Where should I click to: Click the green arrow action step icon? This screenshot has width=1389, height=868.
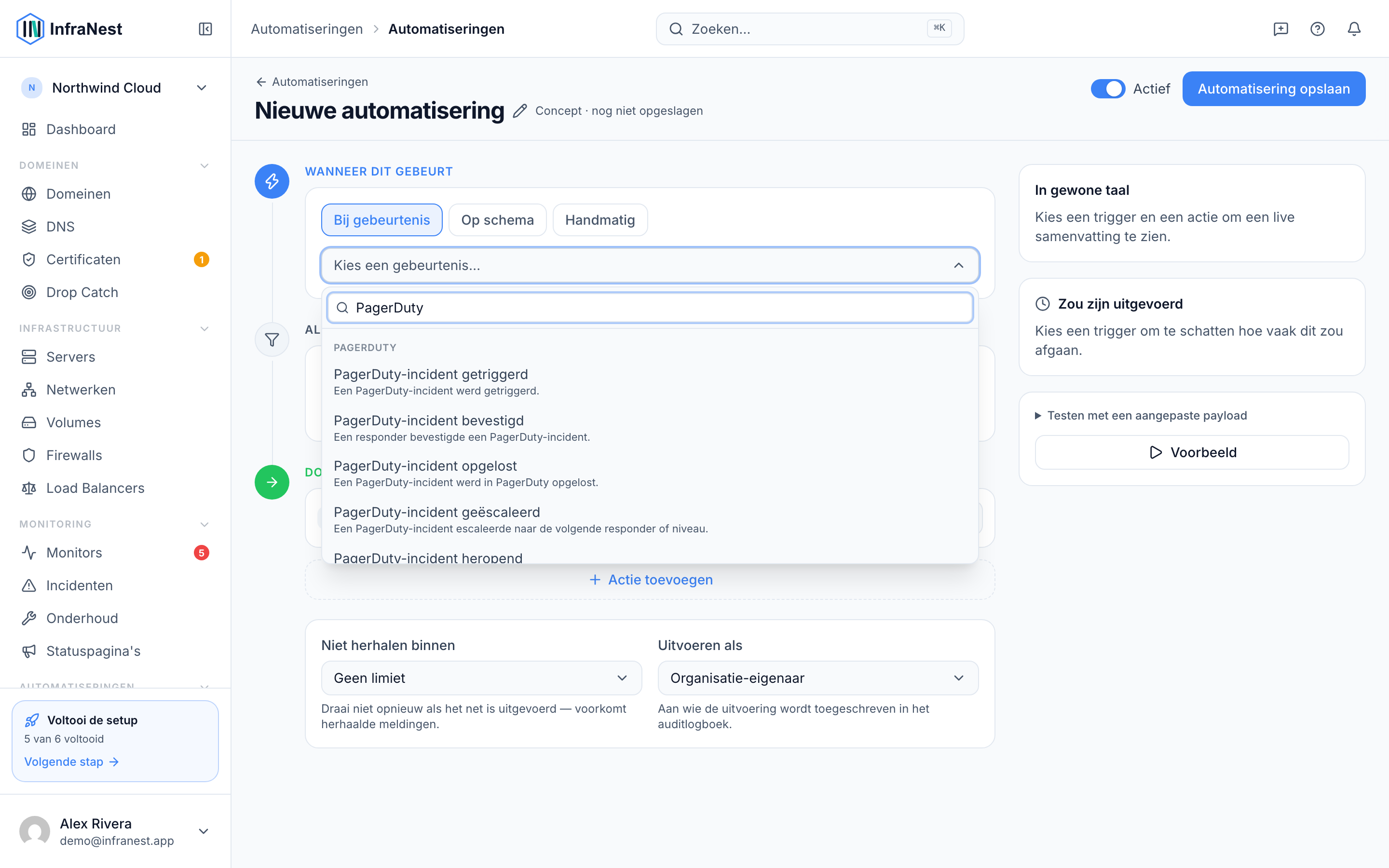272,482
